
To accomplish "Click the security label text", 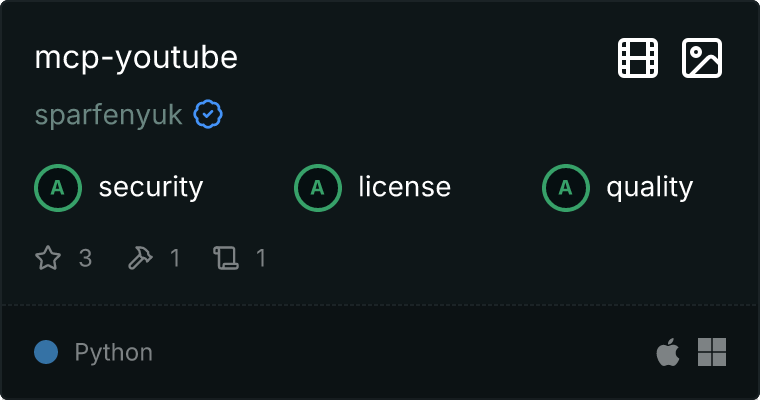I will point(151,187).
